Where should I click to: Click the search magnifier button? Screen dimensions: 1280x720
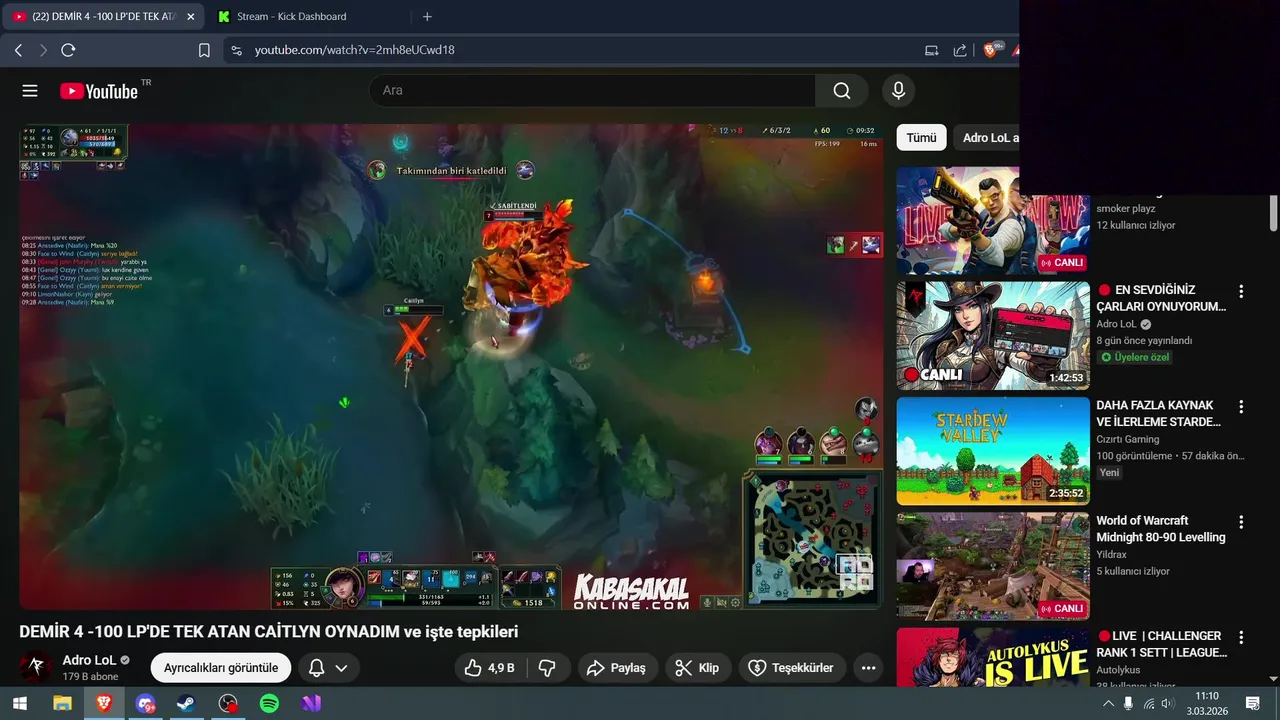click(x=842, y=91)
